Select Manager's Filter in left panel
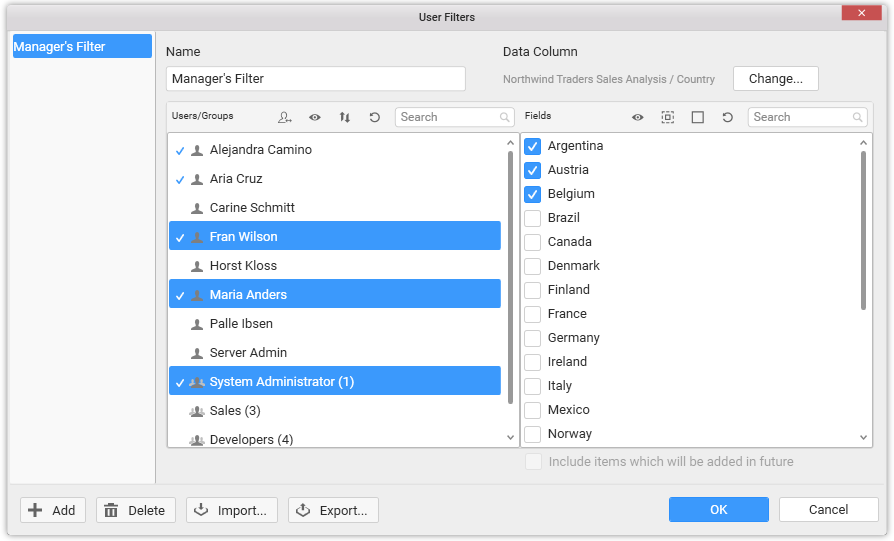The height and width of the screenshot is (541, 894). (x=82, y=46)
